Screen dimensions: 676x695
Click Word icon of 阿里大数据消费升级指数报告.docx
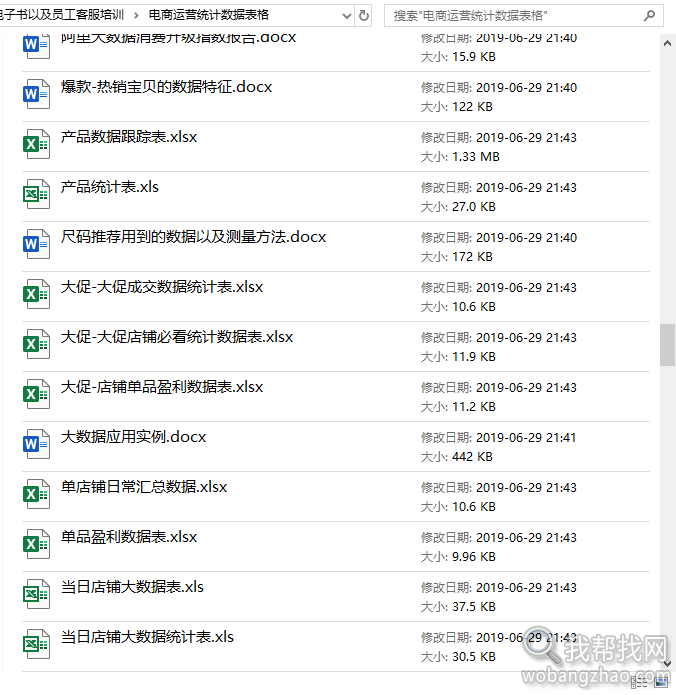pos(36,45)
